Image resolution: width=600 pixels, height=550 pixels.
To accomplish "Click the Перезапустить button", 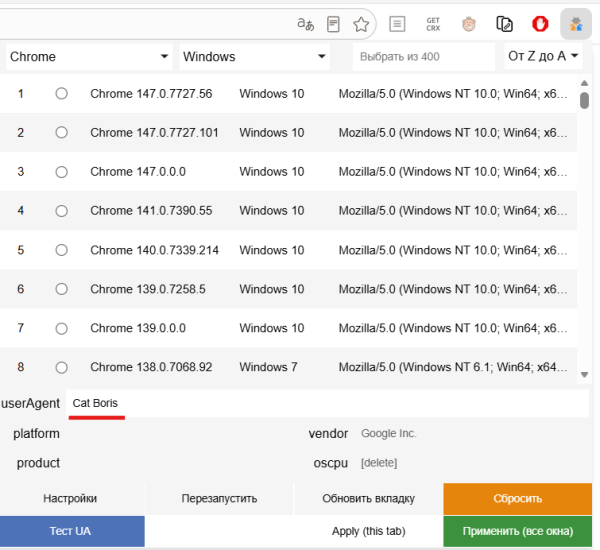I will point(219,498).
